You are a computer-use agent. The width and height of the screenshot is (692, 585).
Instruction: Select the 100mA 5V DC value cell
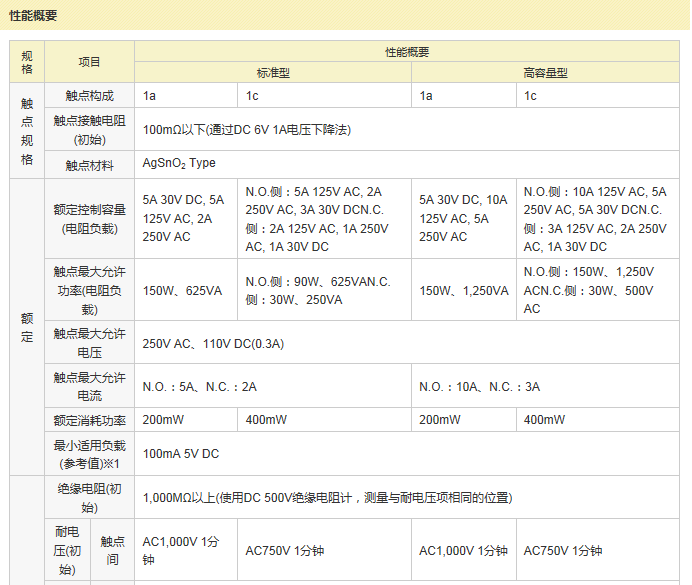click(181, 454)
